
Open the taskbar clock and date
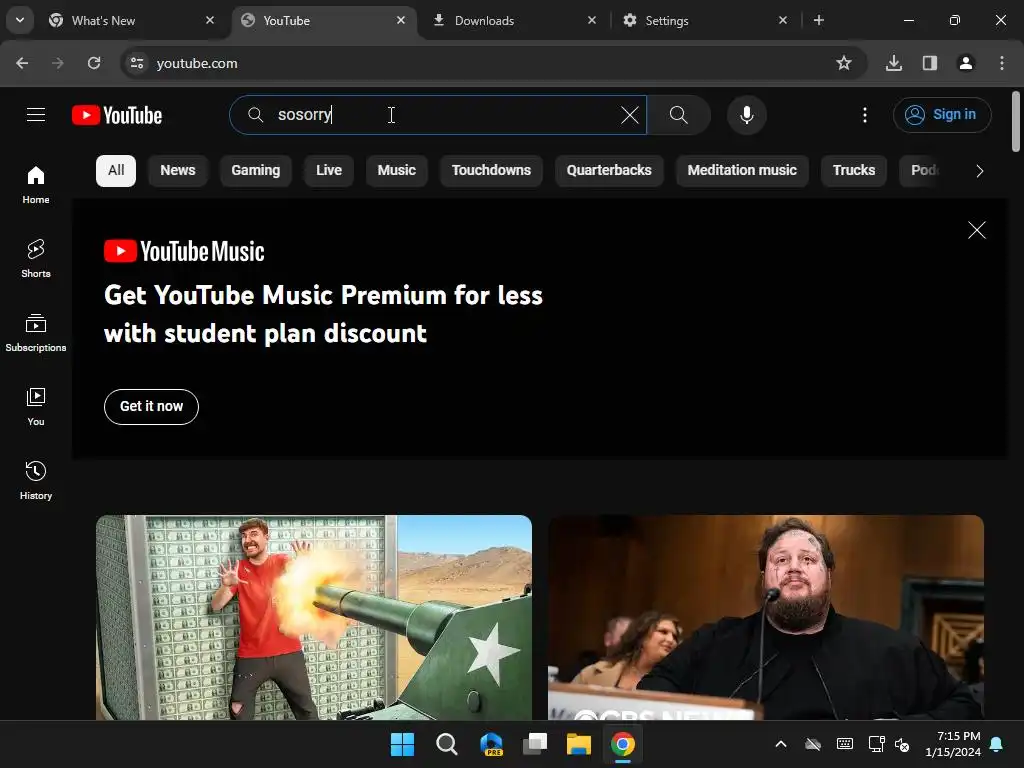(953, 744)
